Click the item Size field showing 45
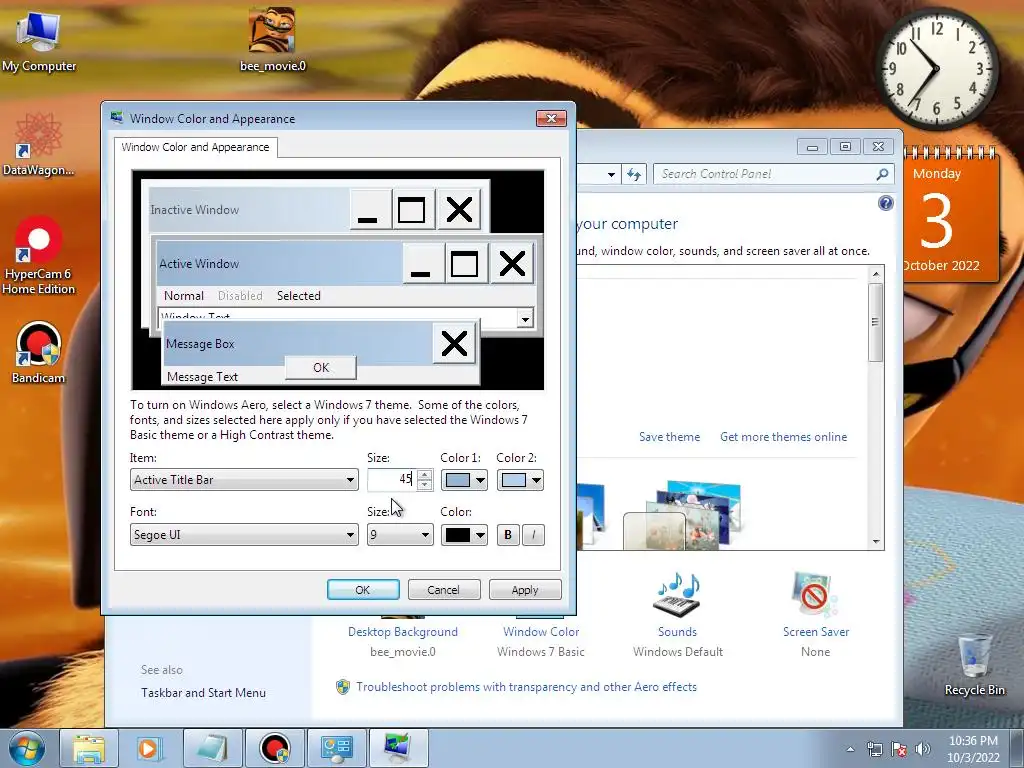Screen dimensions: 1024x768 coord(392,480)
